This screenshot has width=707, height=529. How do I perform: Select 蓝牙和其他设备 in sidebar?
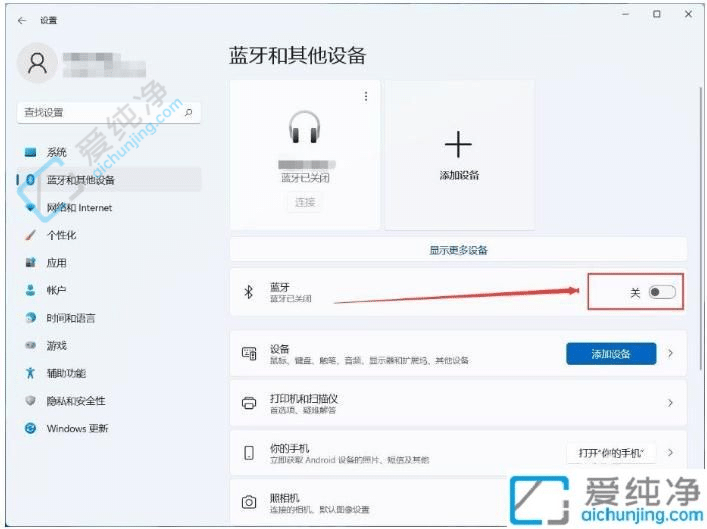pos(109,180)
